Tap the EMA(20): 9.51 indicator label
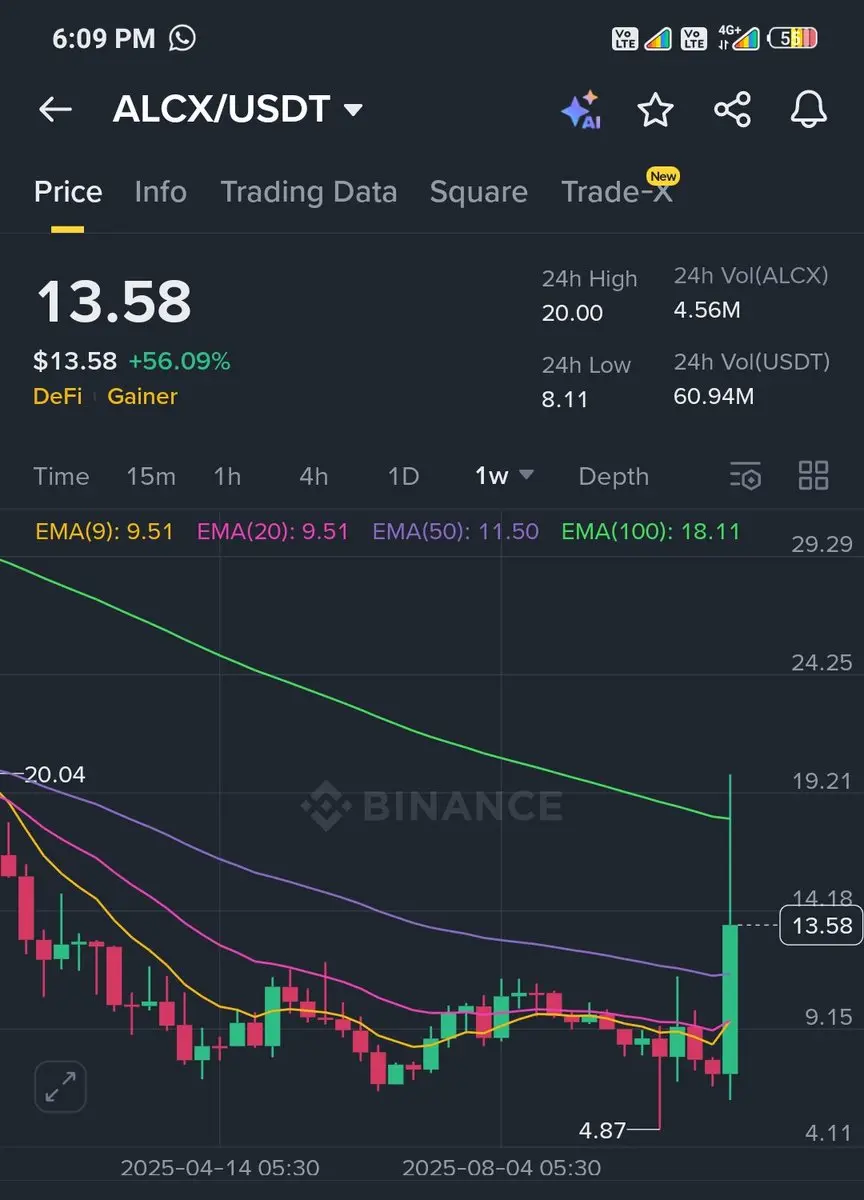The height and width of the screenshot is (1200, 864). coord(273,531)
